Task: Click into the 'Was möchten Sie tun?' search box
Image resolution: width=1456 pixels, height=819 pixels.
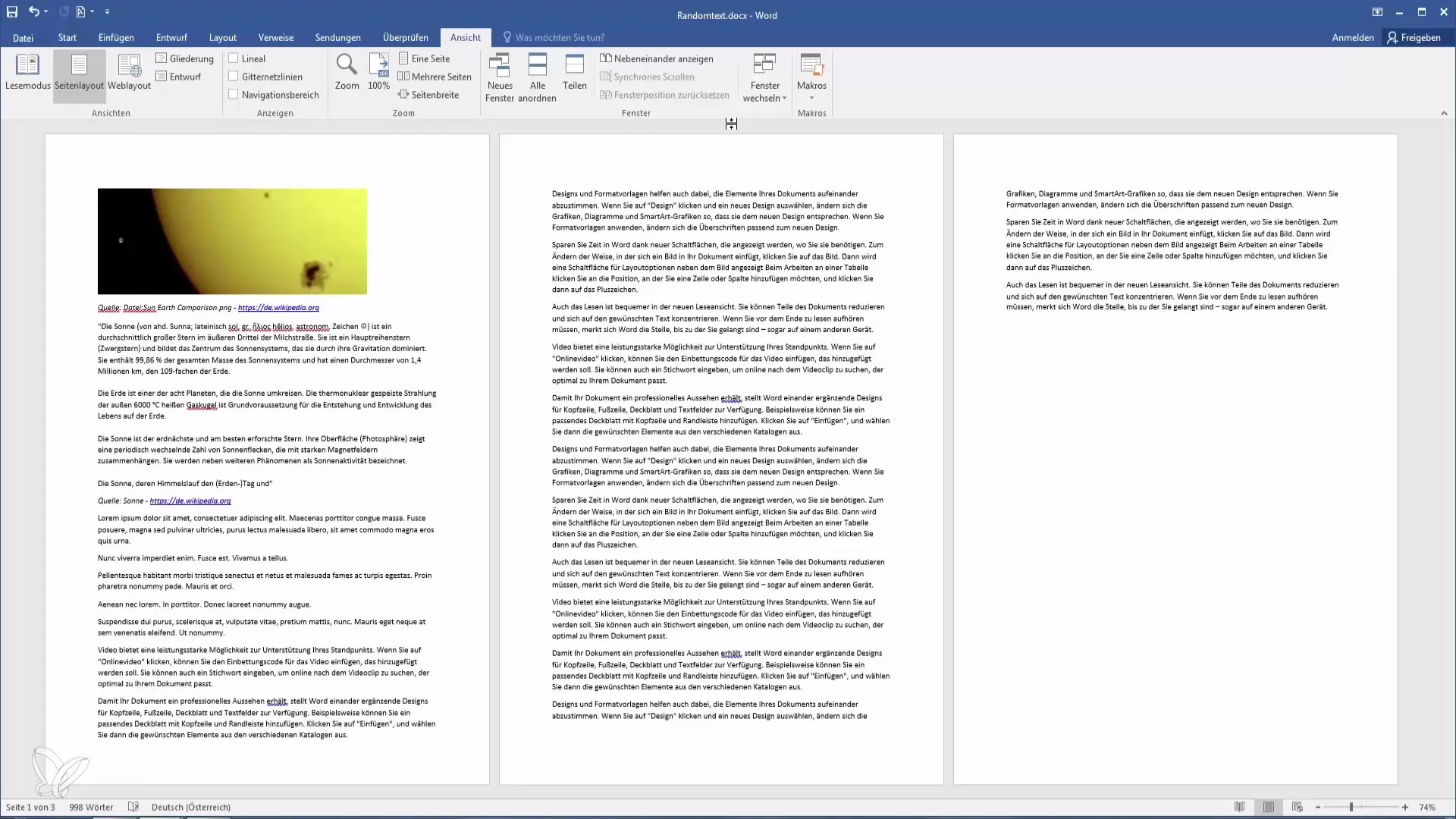Action: click(x=560, y=37)
